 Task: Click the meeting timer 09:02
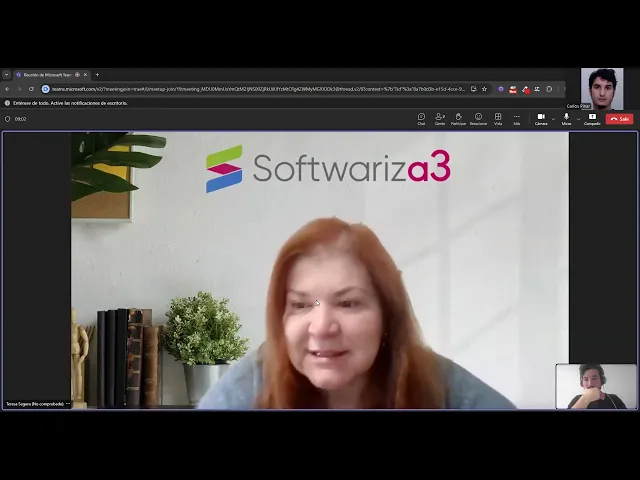point(20,119)
